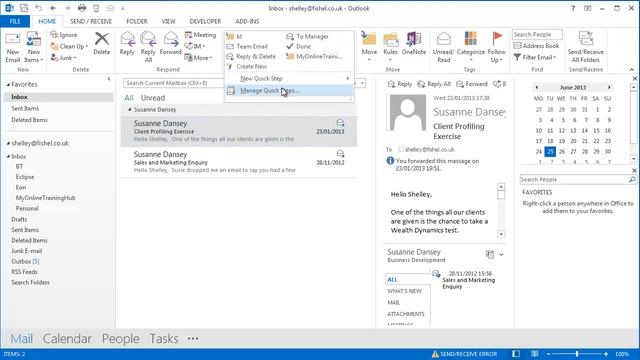The width and height of the screenshot is (640, 360).
Task: Open the Filter Email dropdown
Action: [535, 57]
